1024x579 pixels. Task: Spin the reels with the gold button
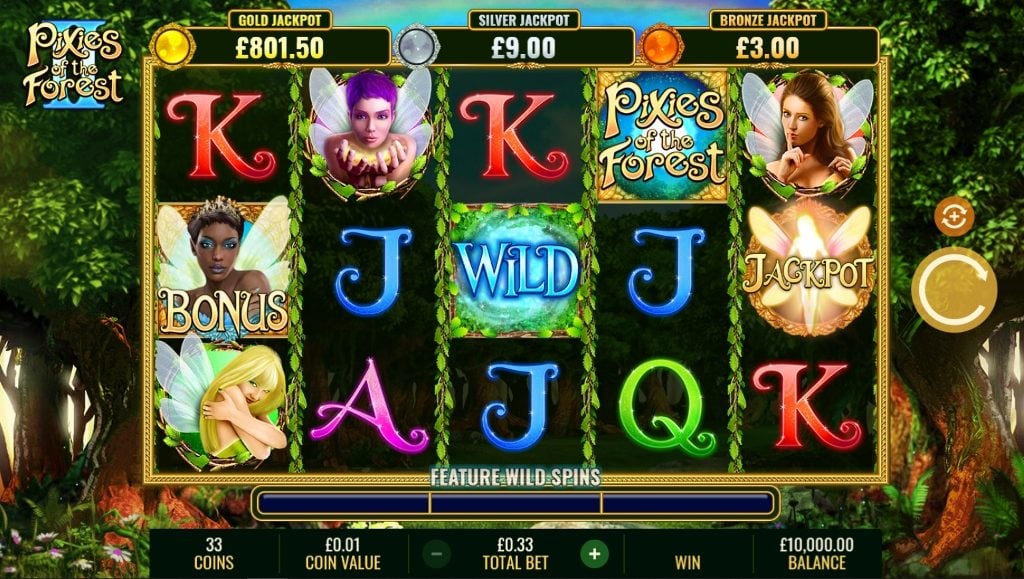[954, 289]
